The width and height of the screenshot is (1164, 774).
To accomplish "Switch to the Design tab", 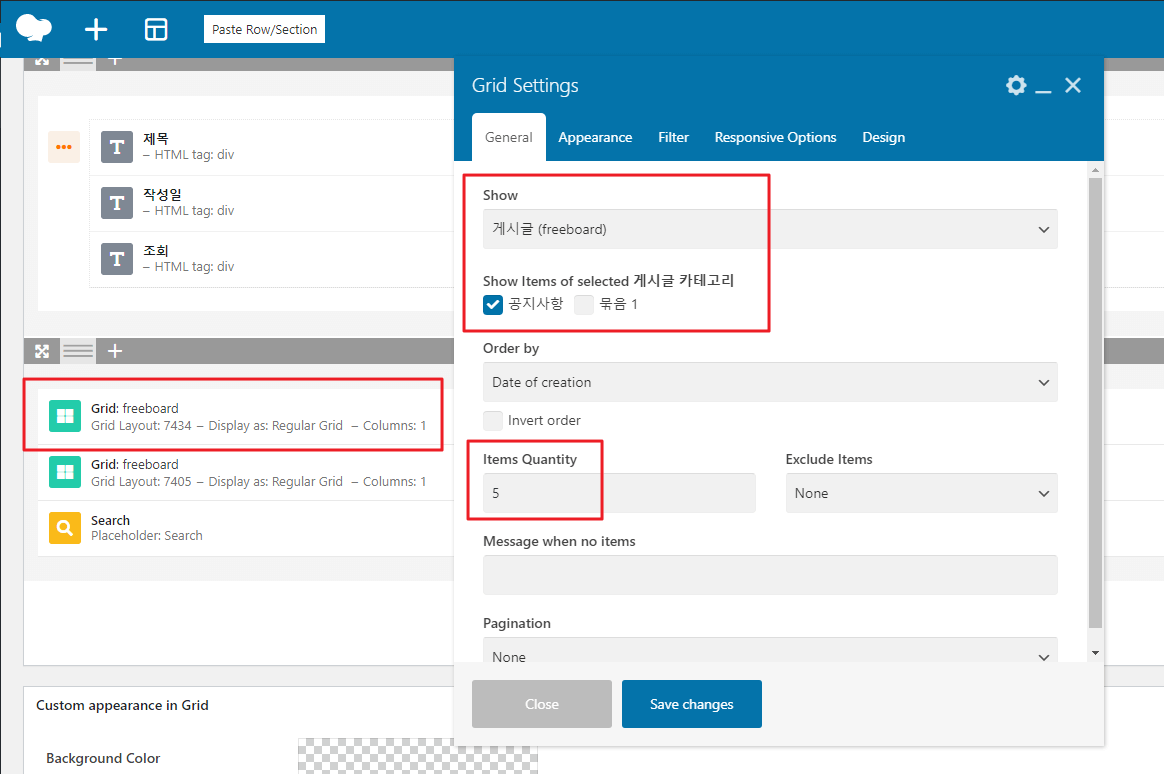I will point(883,137).
